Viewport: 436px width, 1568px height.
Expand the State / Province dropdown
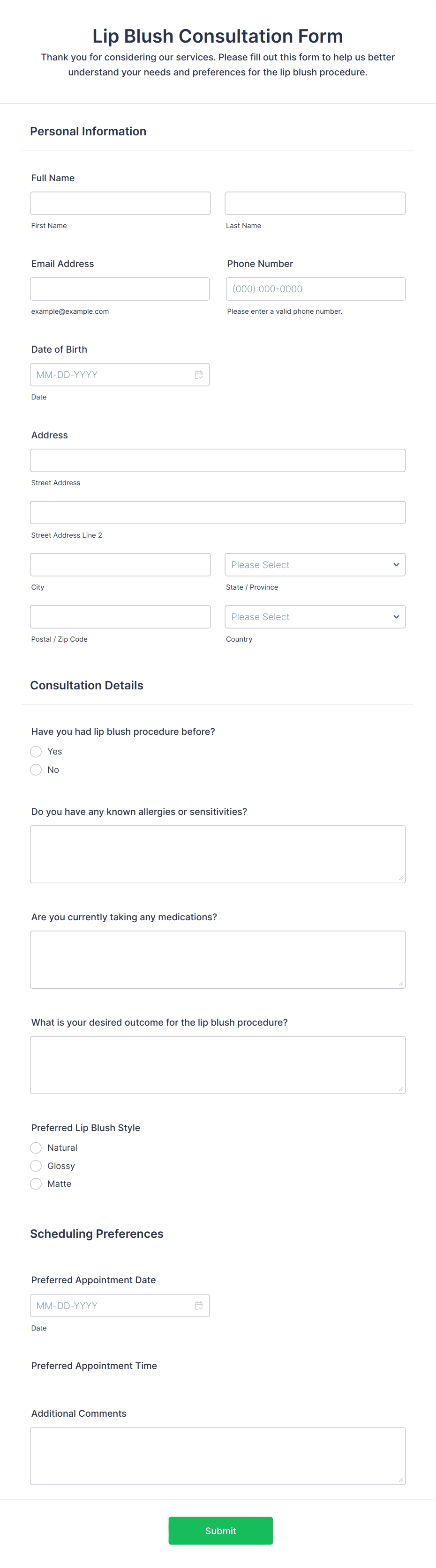pos(315,564)
